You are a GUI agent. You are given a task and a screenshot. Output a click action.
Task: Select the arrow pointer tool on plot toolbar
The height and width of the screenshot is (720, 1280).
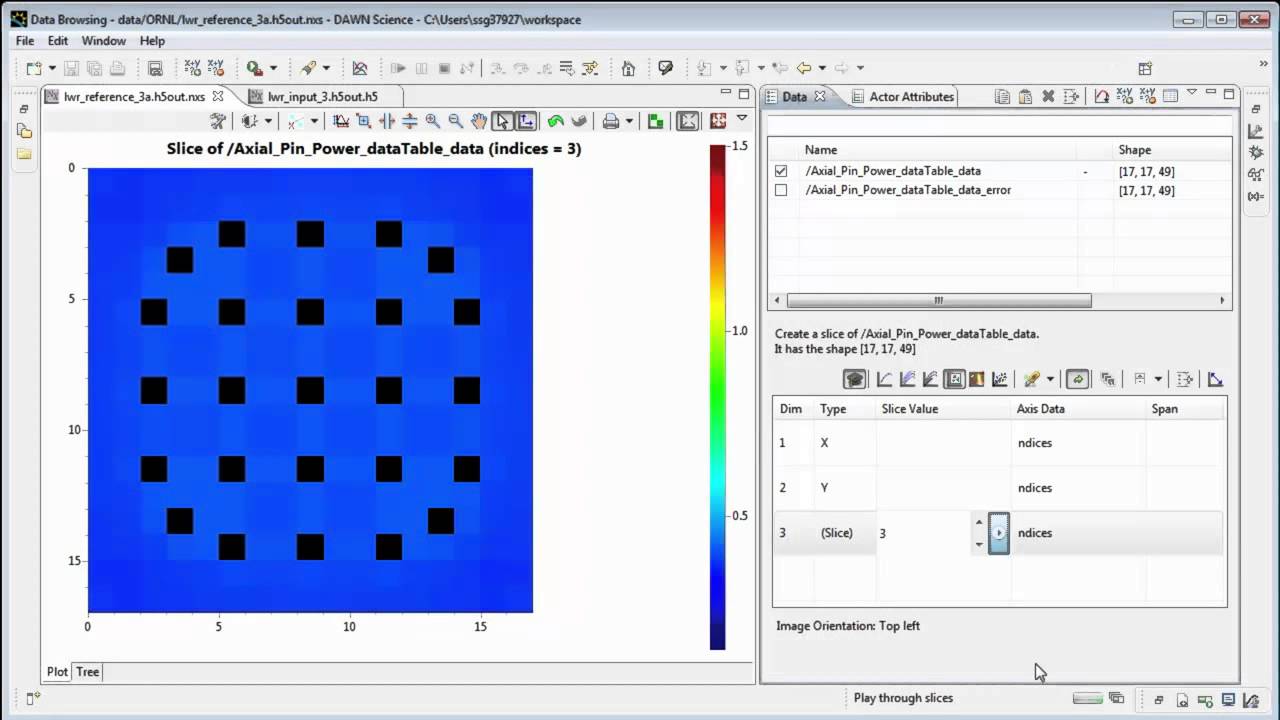(x=502, y=121)
